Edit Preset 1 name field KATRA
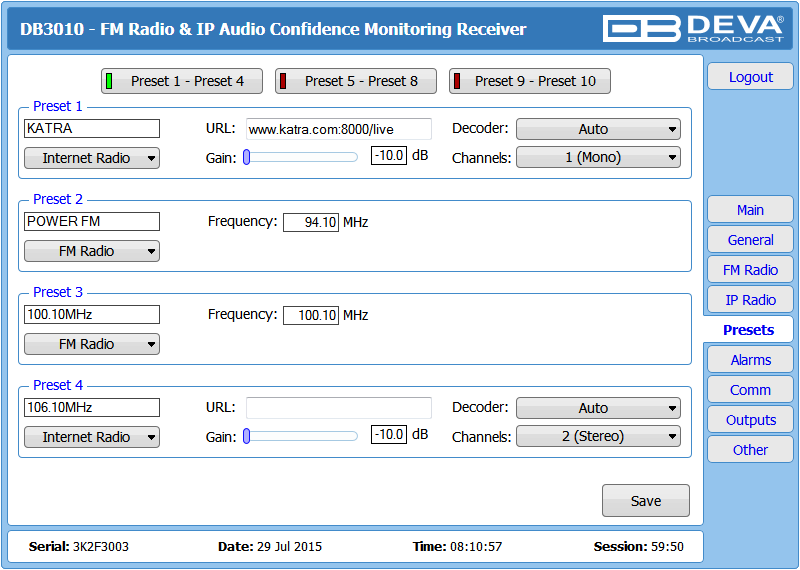800x570 pixels. point(92,128)
